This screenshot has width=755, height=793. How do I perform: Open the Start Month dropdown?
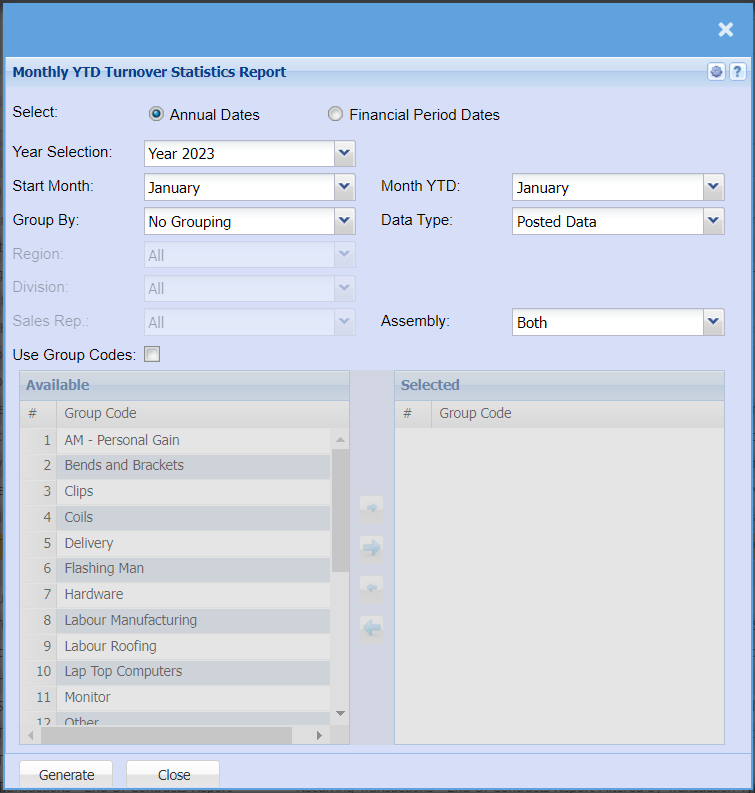(344, 187)
